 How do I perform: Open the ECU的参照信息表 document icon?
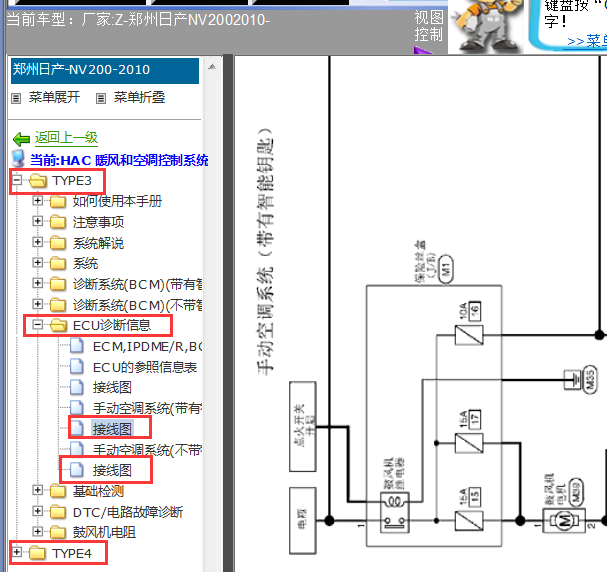pyautogui.click(x=77, y=366)
